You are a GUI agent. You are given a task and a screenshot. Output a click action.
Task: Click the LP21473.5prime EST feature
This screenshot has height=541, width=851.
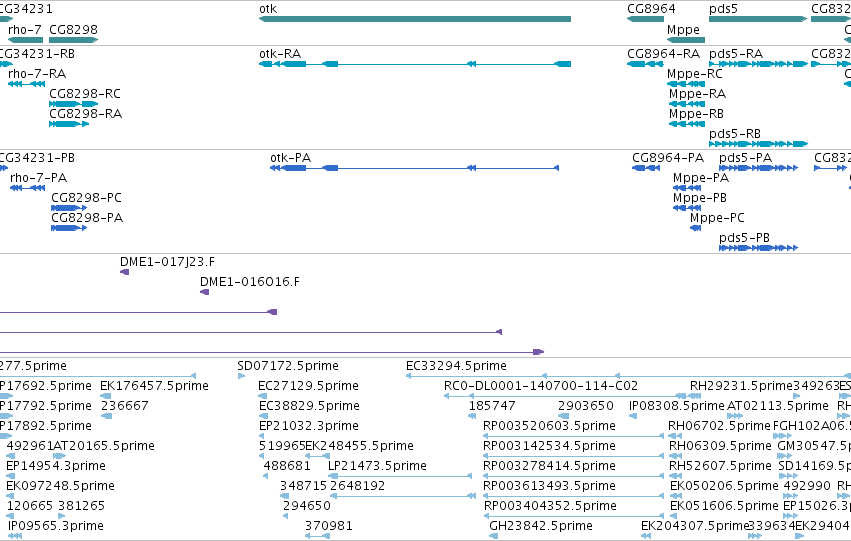[400, 476]
